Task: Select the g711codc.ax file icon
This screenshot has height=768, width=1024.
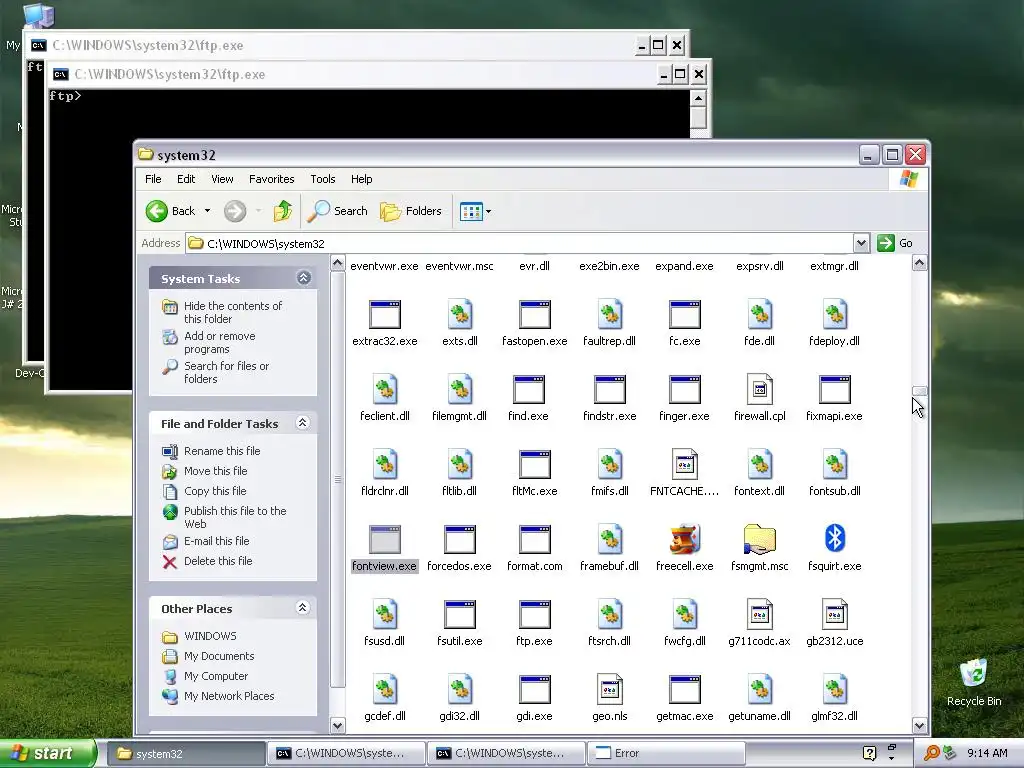Action: [x=759, y=615]
